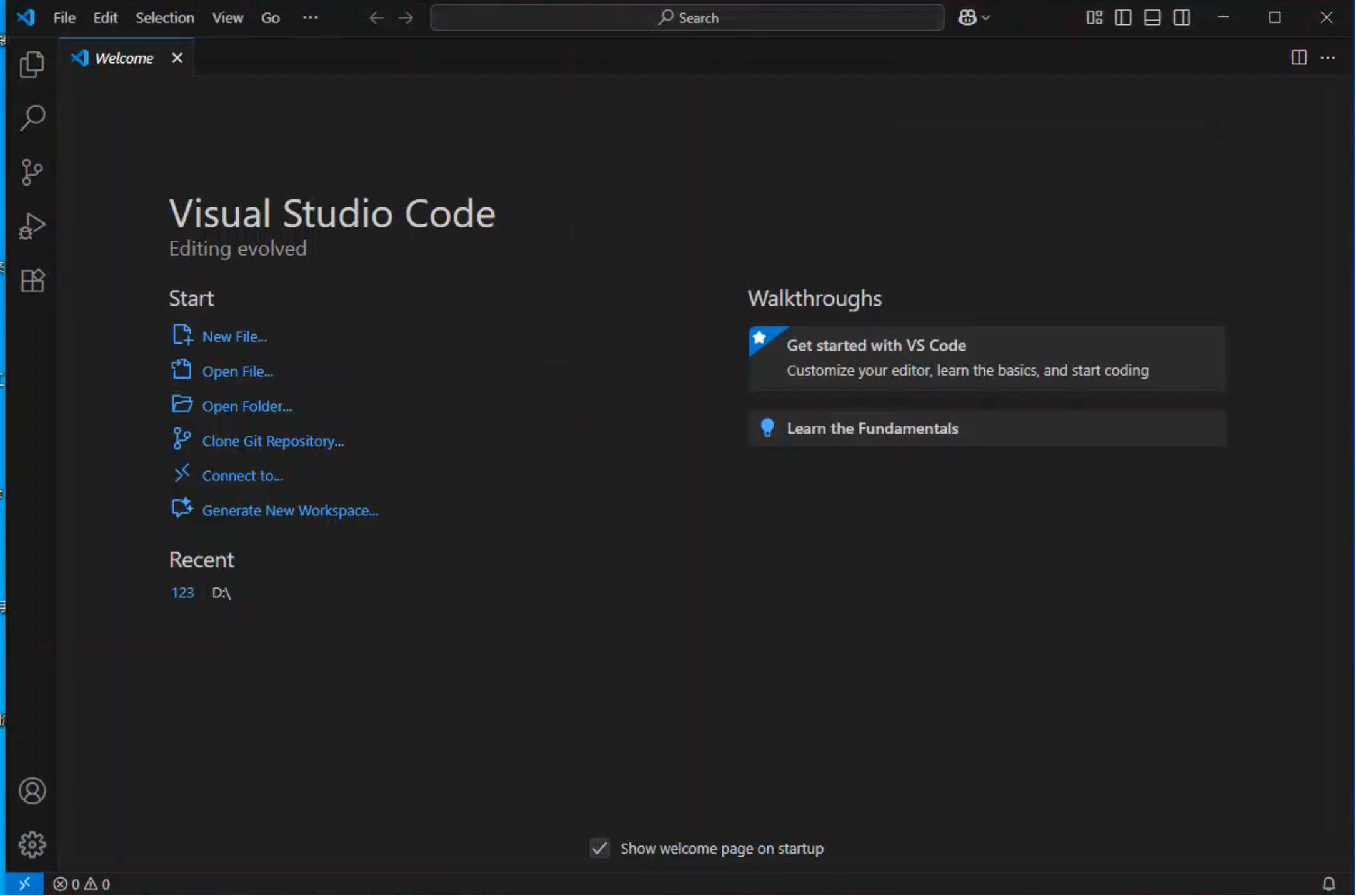Click Clone Git Repository... link
The image size is (1356, 896).
273,441
